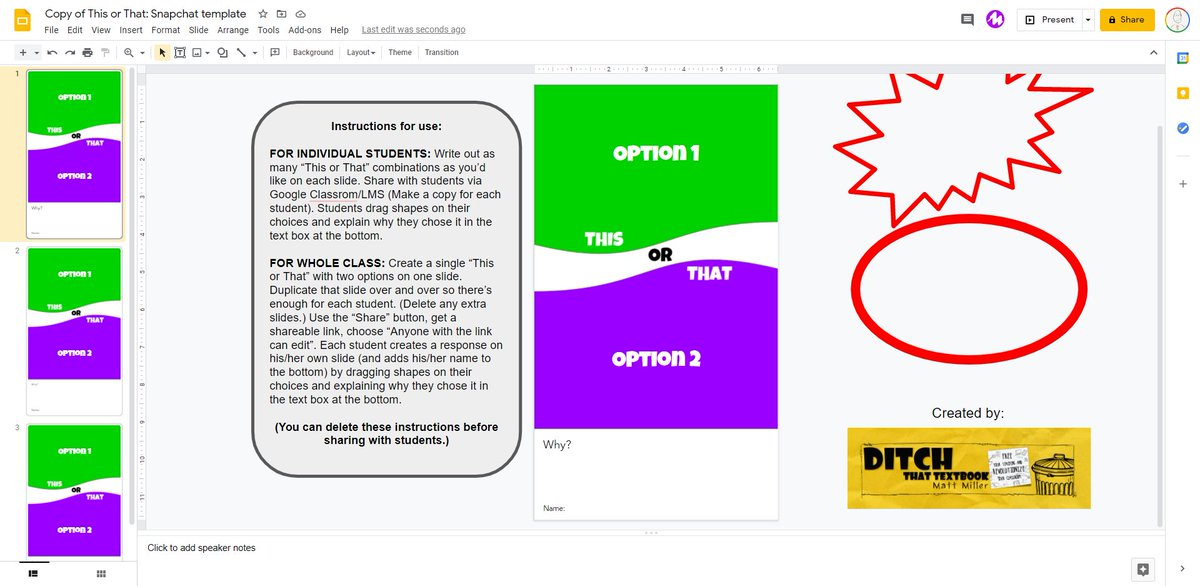Add a comment from toolbar

point(275,52)
